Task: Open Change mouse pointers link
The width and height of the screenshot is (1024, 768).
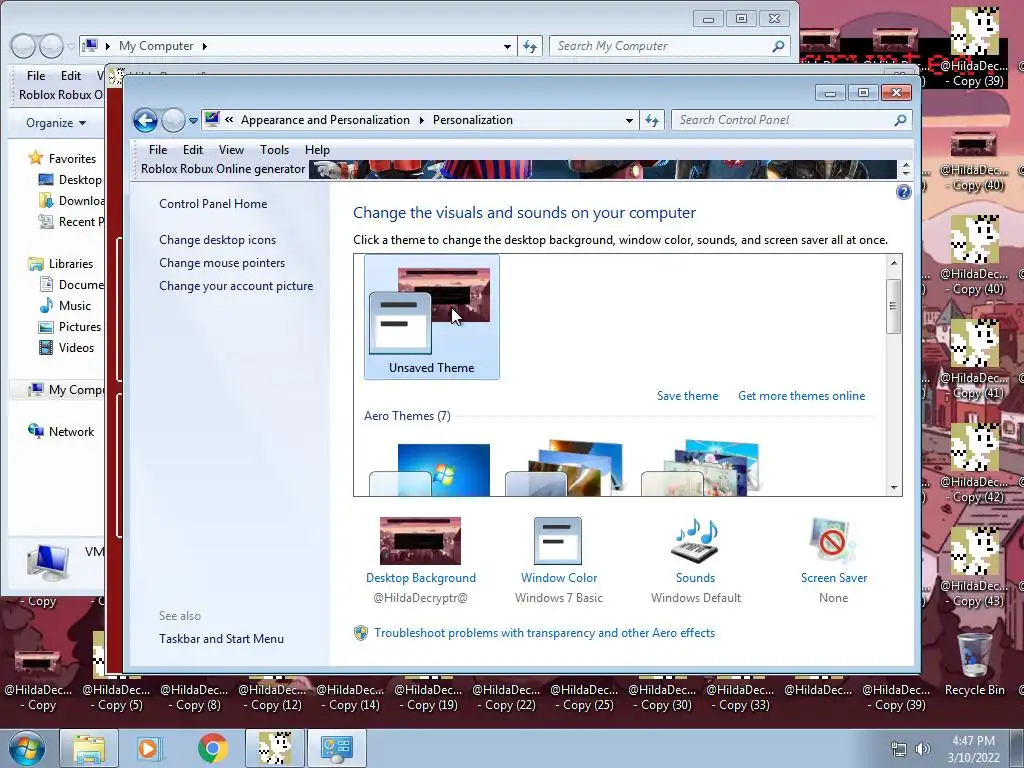Action: point(222,263)
